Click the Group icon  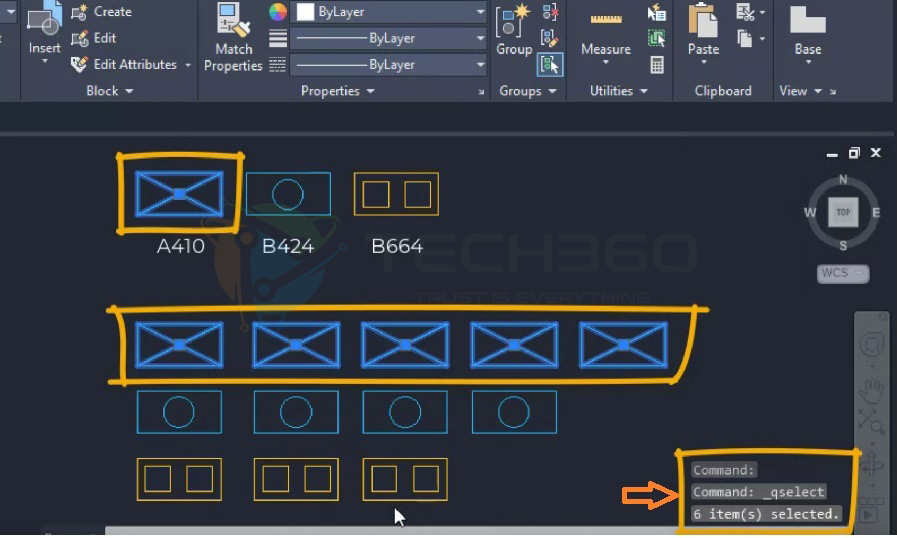[513, 22]
